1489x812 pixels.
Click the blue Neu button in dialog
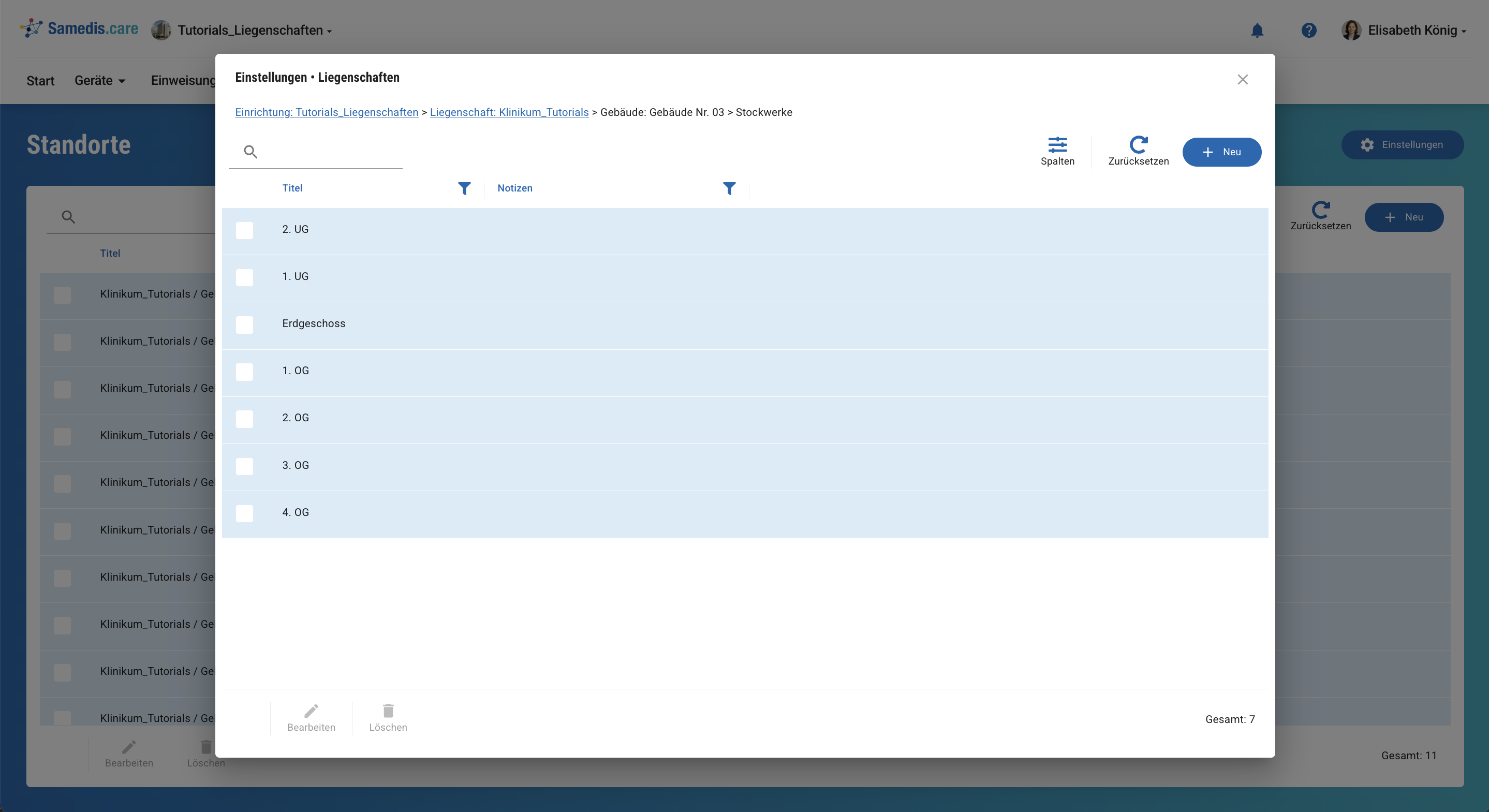point(1221,152)
